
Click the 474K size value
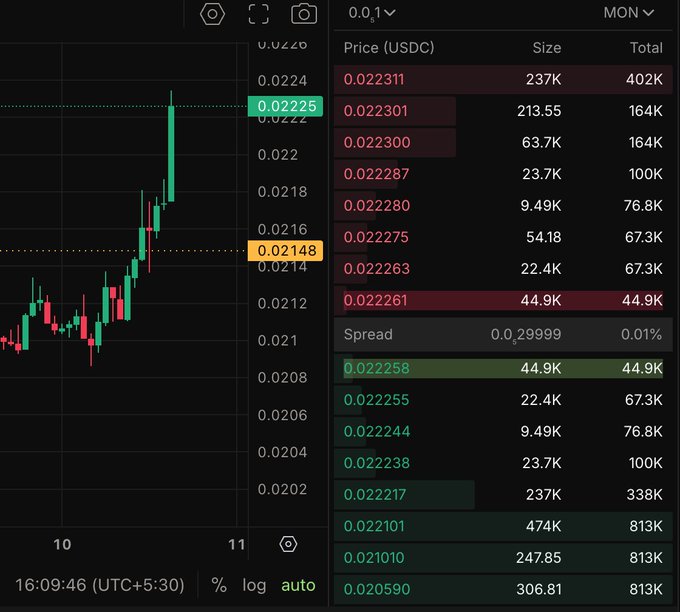(x=543, y=526)
